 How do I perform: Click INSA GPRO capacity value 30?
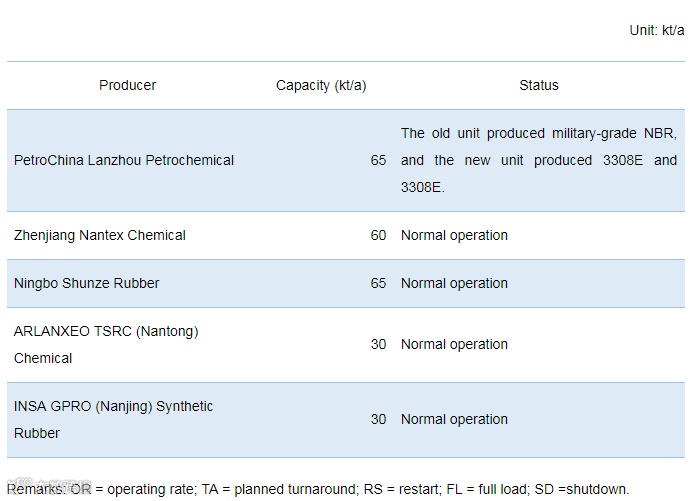[378, 420]
